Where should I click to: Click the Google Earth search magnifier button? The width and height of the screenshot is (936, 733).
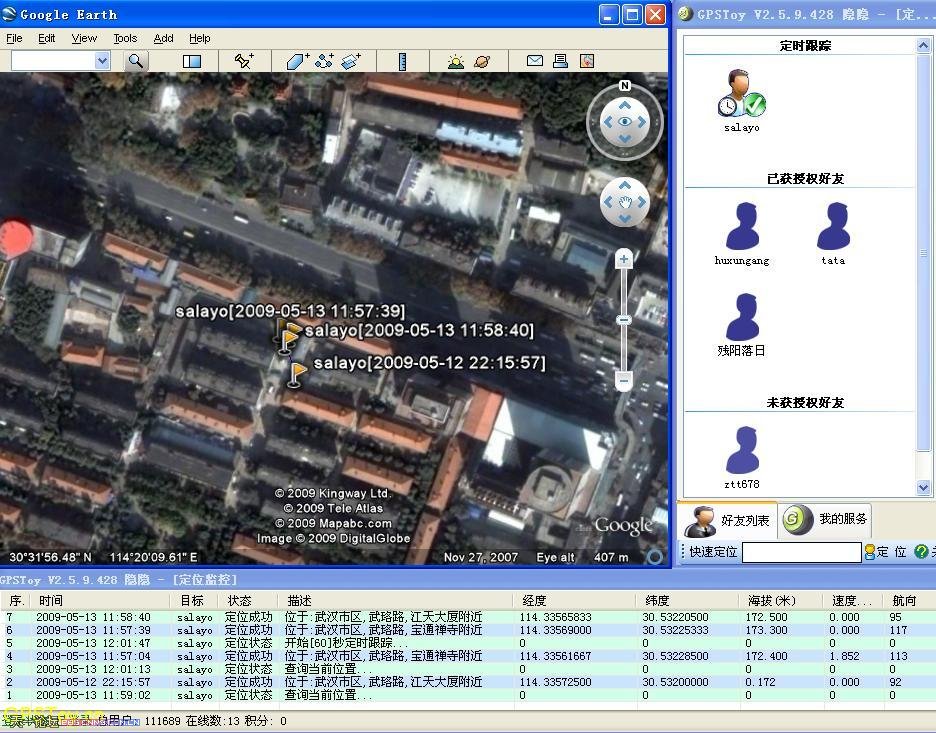(136, 60)
